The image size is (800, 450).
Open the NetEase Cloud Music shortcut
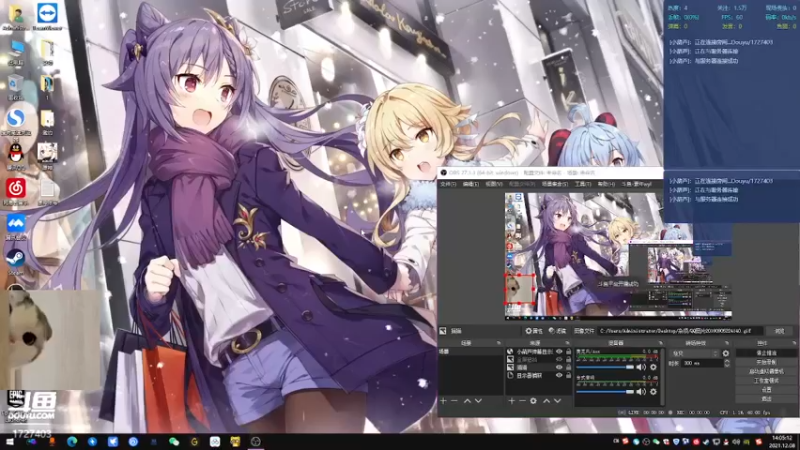tap(16, 190)
